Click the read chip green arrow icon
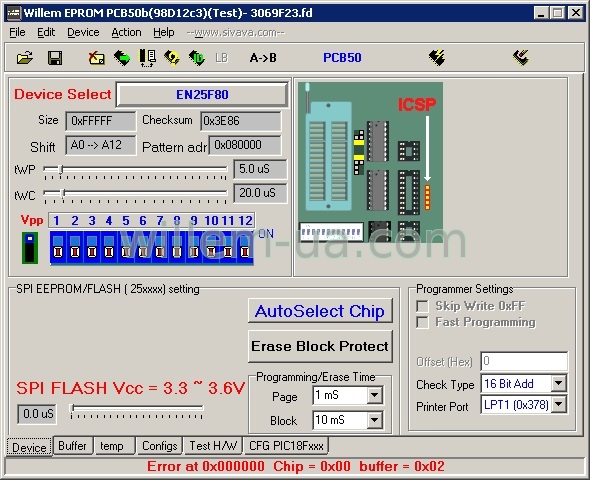 (x=122, y=58)
